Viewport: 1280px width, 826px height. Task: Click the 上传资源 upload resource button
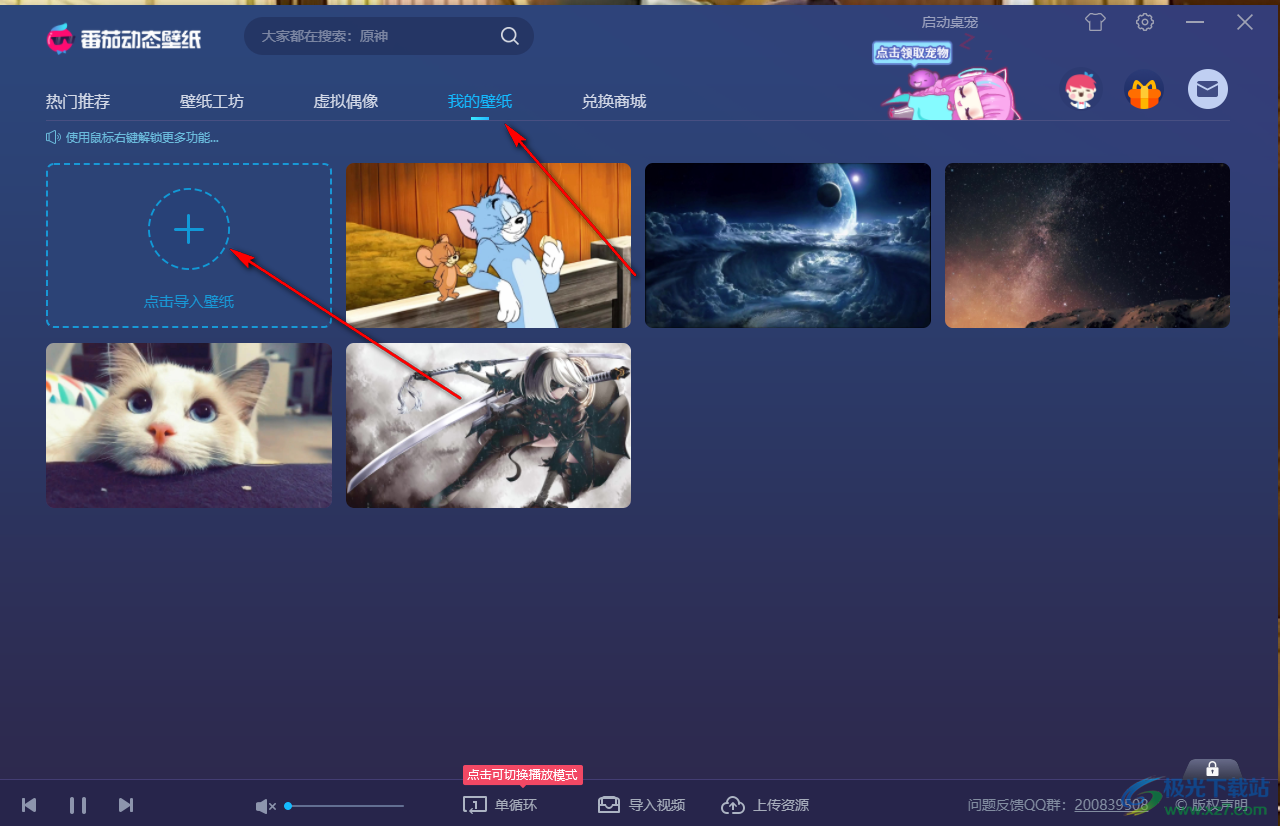(x=765, y=805)
